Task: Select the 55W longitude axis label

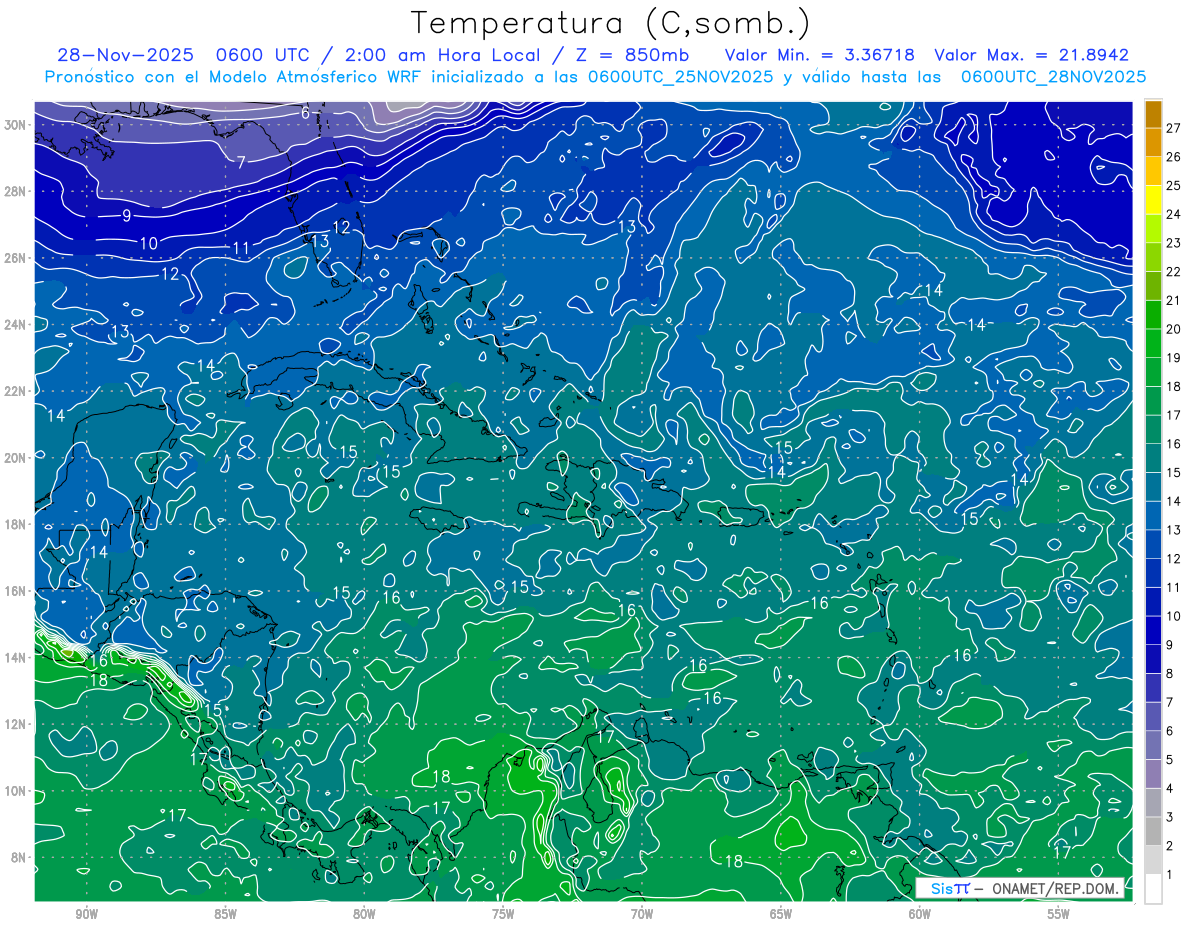Action: coord(1059,914)
